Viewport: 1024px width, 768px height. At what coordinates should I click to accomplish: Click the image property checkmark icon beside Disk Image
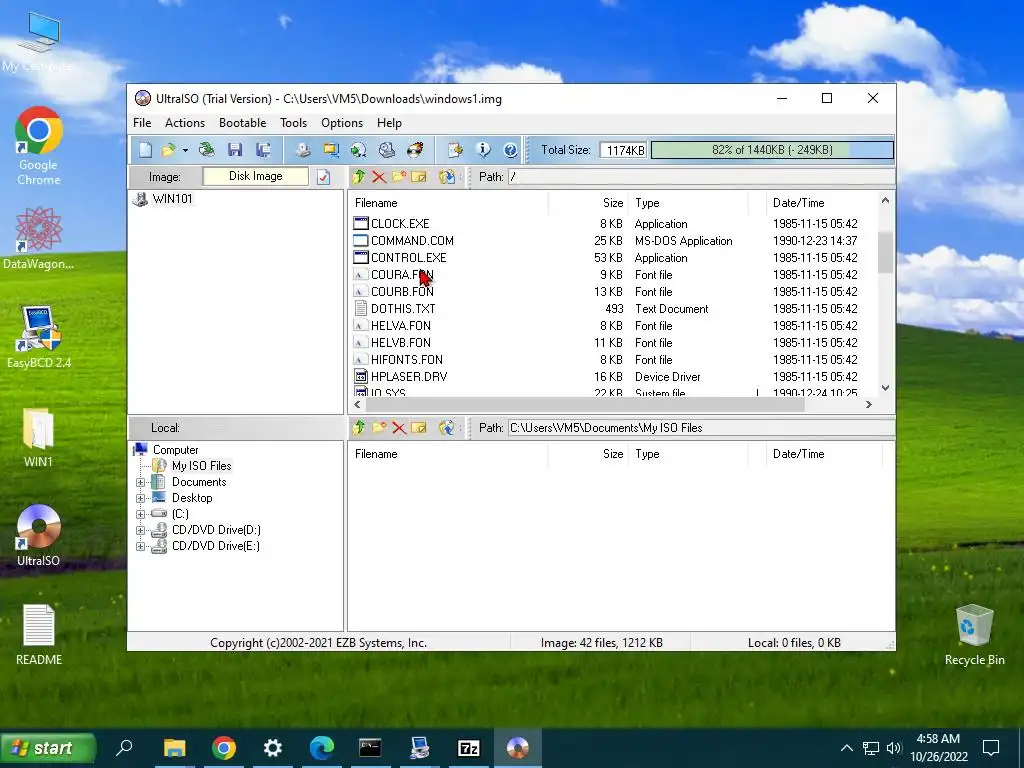point(324,177)
